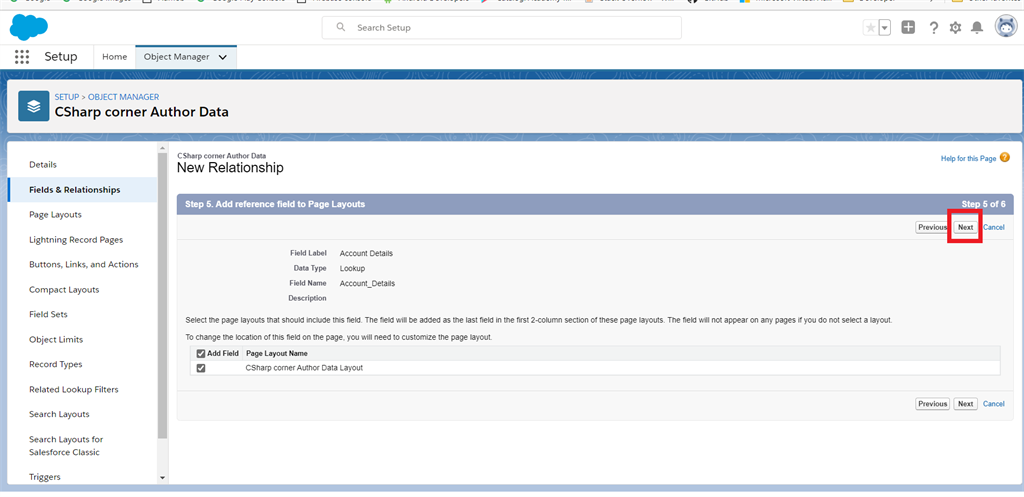Screen dimensions: 1024x497
Task: Click the bottom Next button
Action: (x=965, y=404)
